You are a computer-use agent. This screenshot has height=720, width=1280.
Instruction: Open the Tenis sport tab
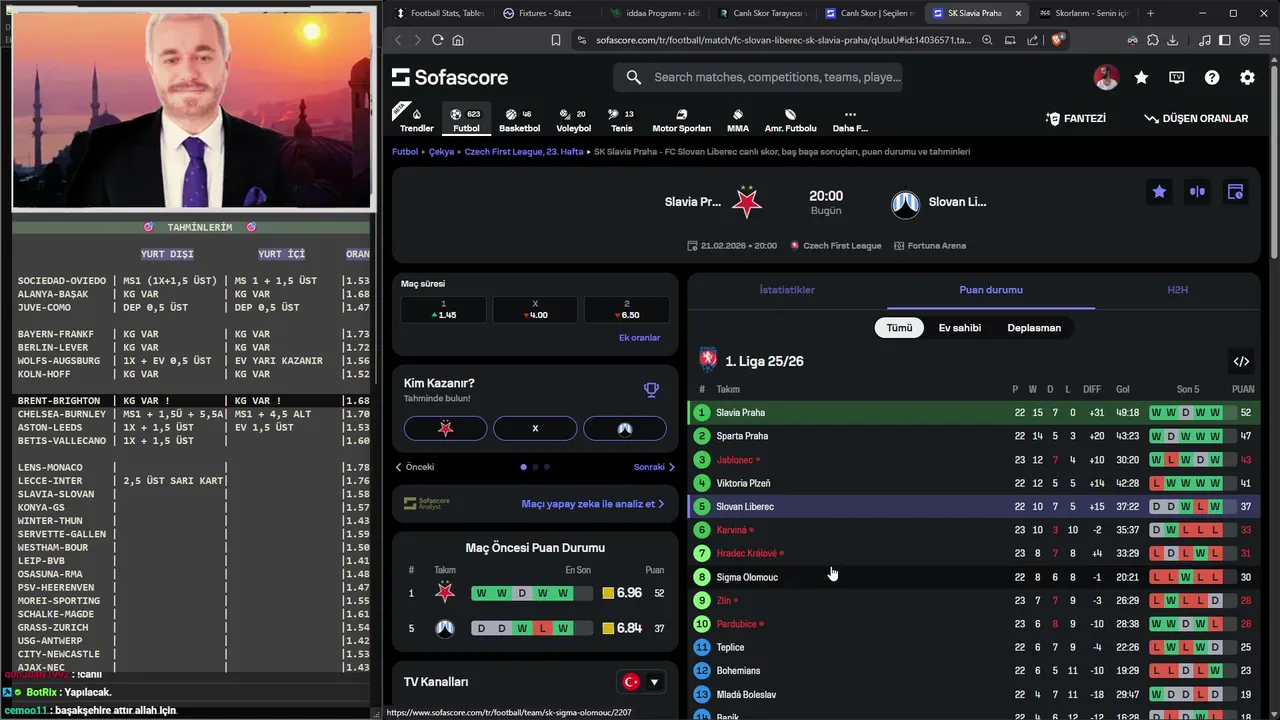[x=622, y=120]
